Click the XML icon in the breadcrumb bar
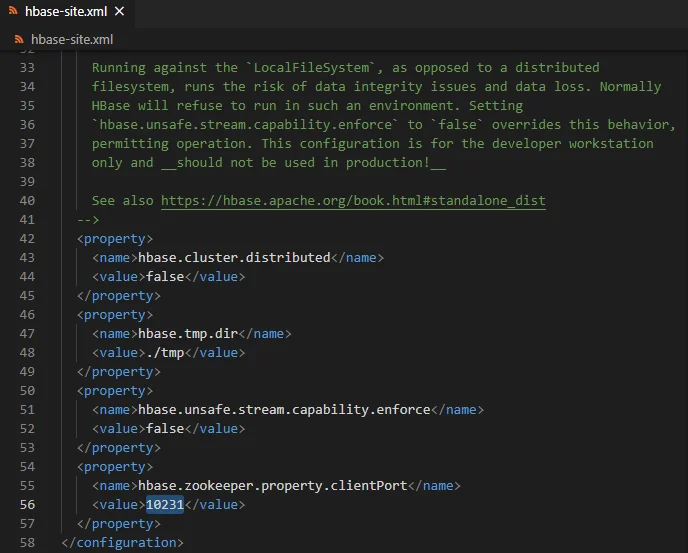 pyautogui.click(x=18, y=40)
